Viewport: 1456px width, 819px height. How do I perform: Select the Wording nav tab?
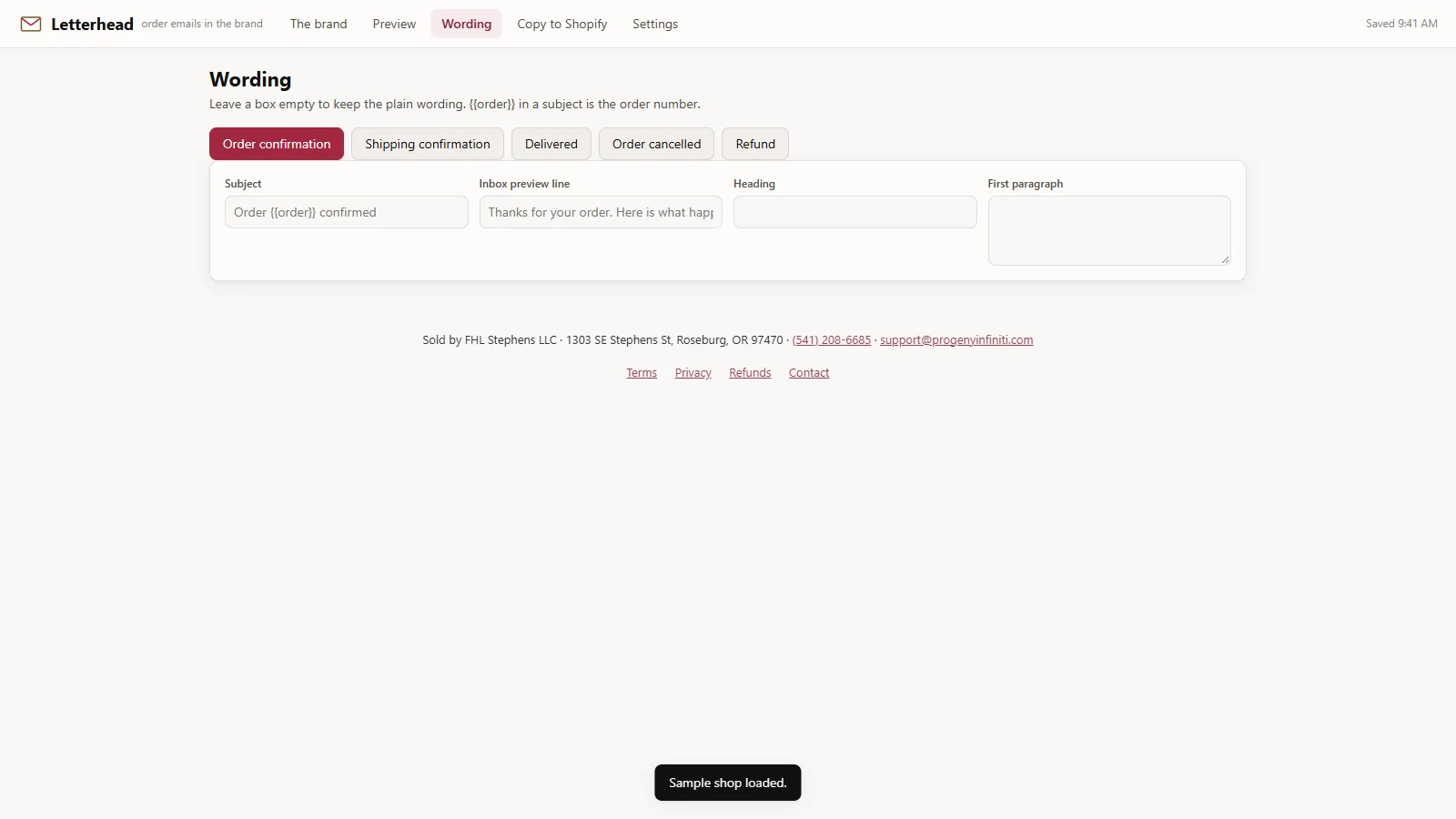click(467, 24)
